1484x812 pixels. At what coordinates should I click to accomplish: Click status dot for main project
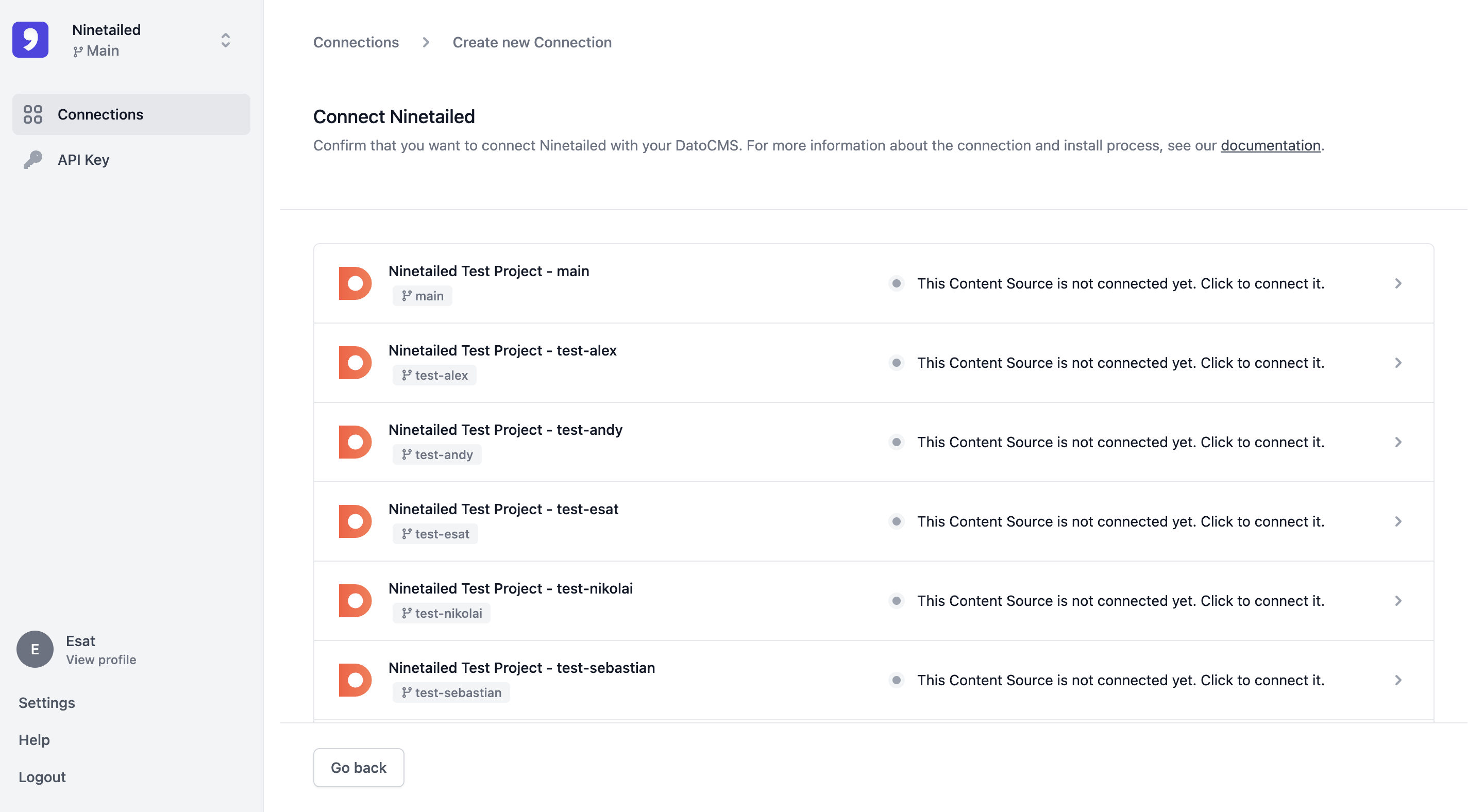click(897, 283)
